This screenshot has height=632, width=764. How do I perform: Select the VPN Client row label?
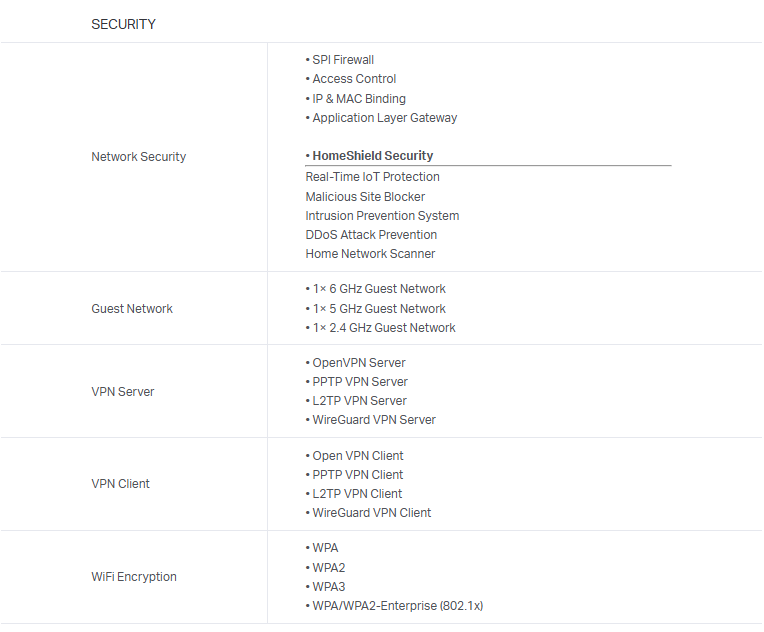click(x=120, y=484)
